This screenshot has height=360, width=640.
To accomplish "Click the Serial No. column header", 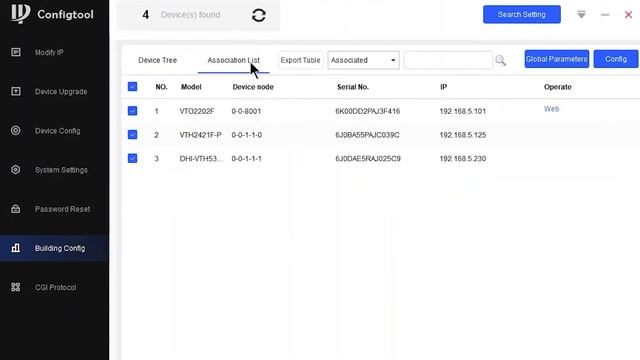I will [x=353, y=87].
